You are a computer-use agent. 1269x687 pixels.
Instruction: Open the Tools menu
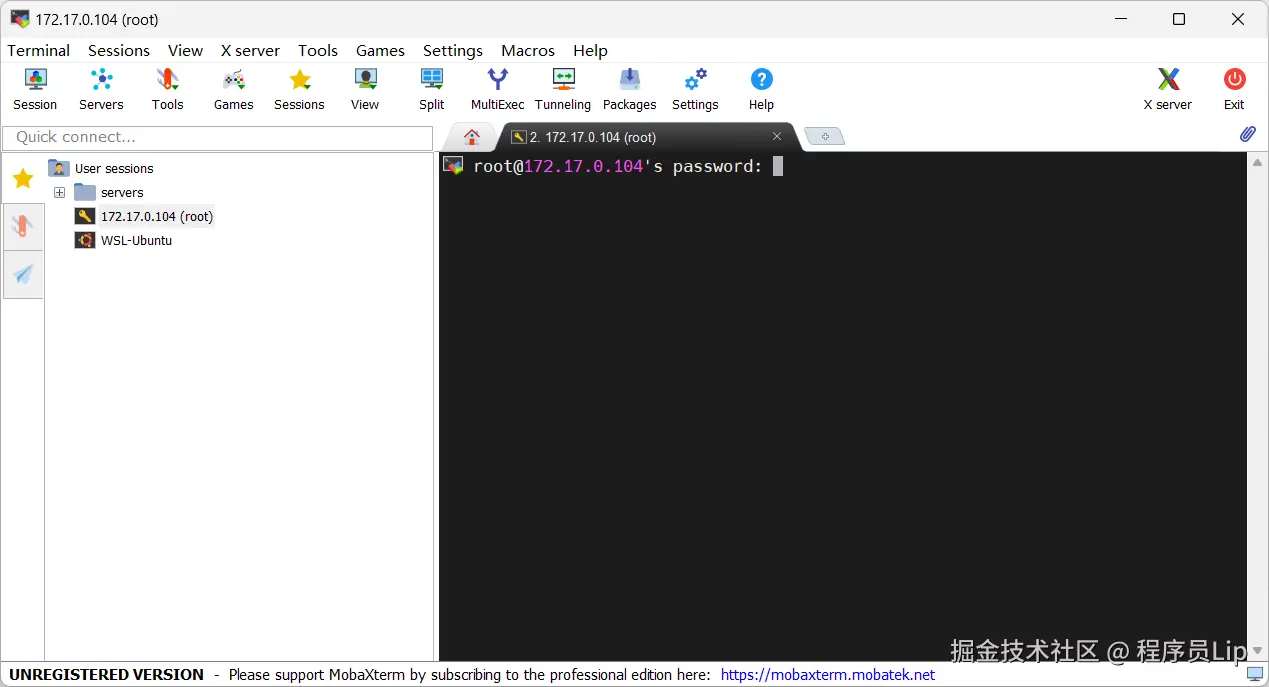(318, 50)
